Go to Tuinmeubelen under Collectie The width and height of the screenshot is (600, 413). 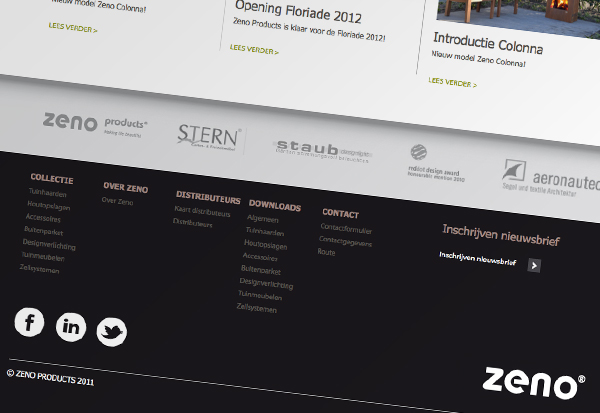pyautogui.click(x=43, y=256)
